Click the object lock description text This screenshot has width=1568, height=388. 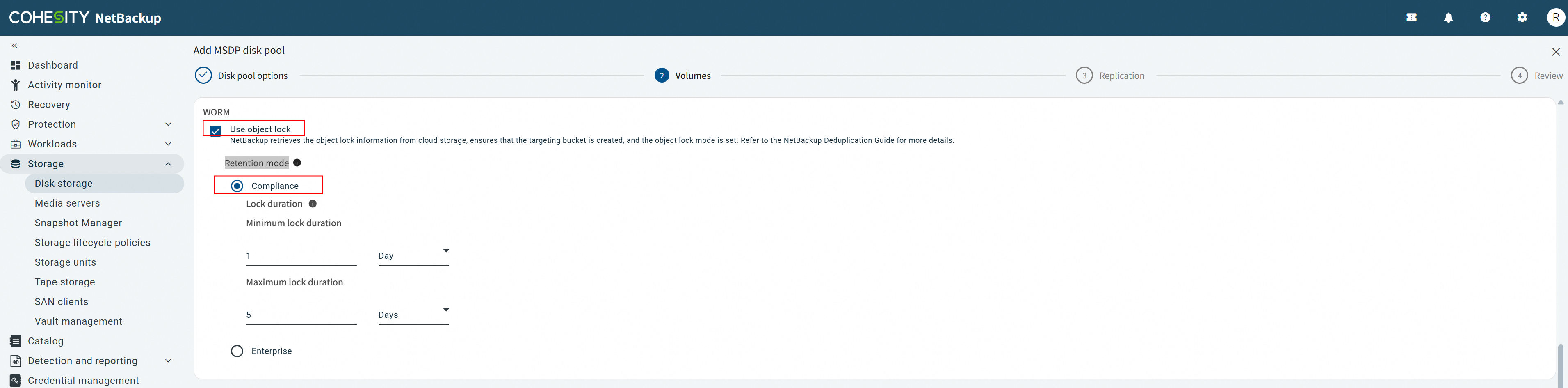[592, 140]
